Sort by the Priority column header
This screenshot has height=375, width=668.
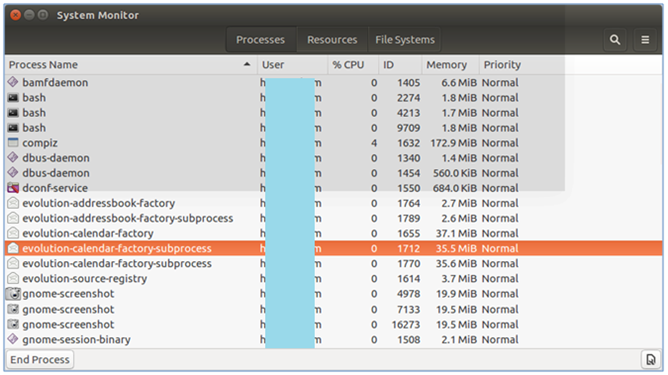tap(502, 65)
